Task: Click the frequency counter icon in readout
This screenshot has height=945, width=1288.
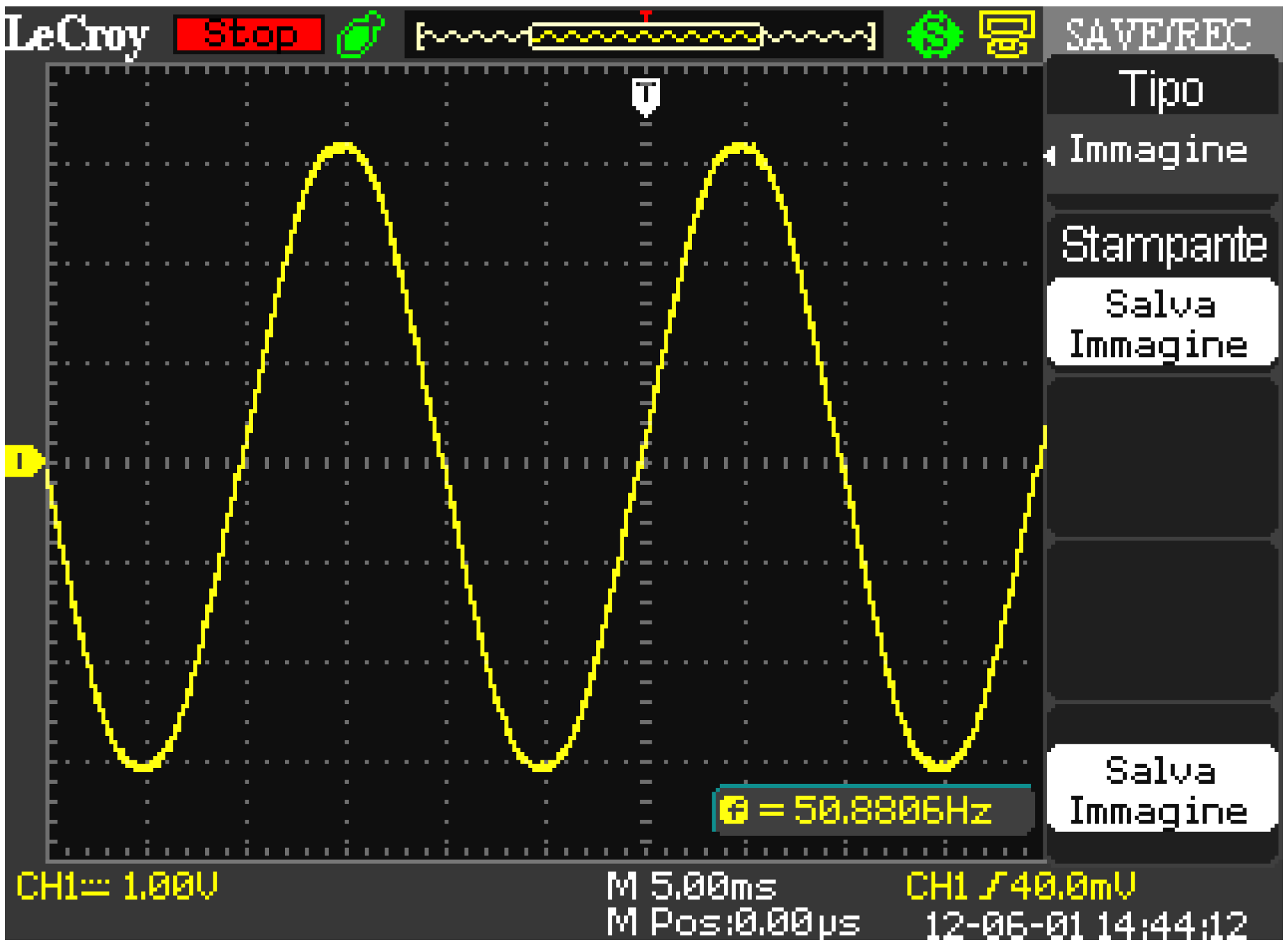Action: click(733, 811)
